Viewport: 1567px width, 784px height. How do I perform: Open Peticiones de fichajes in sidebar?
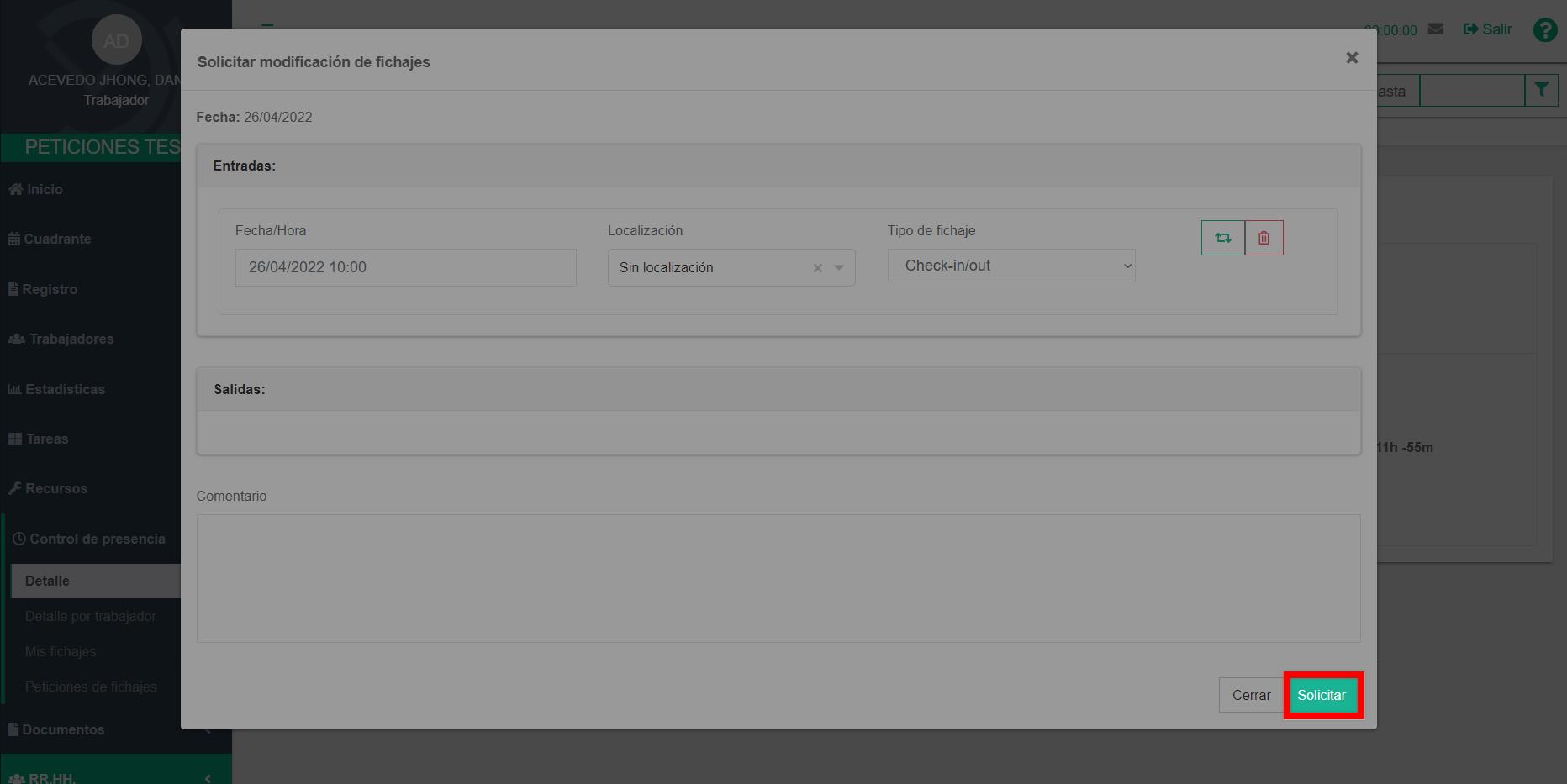(91, 687)
